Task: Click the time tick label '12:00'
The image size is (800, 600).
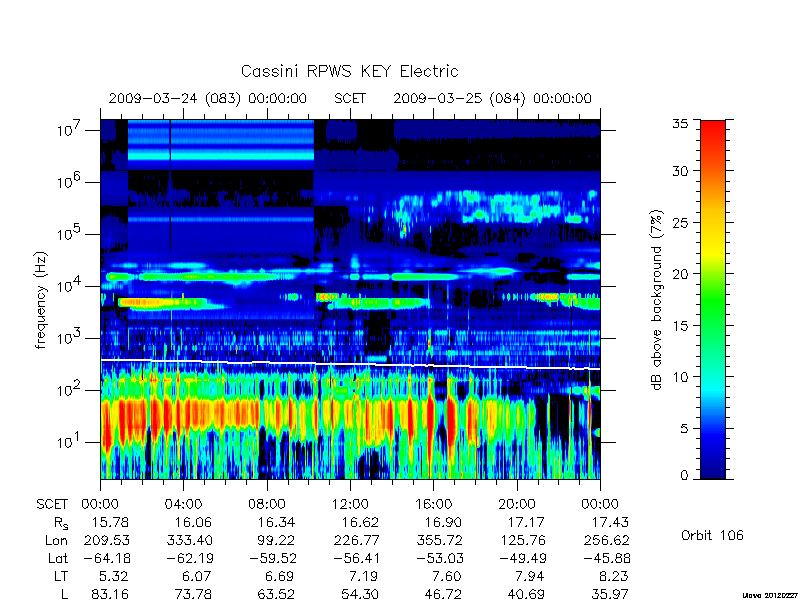Action: (x=350, y=505)
